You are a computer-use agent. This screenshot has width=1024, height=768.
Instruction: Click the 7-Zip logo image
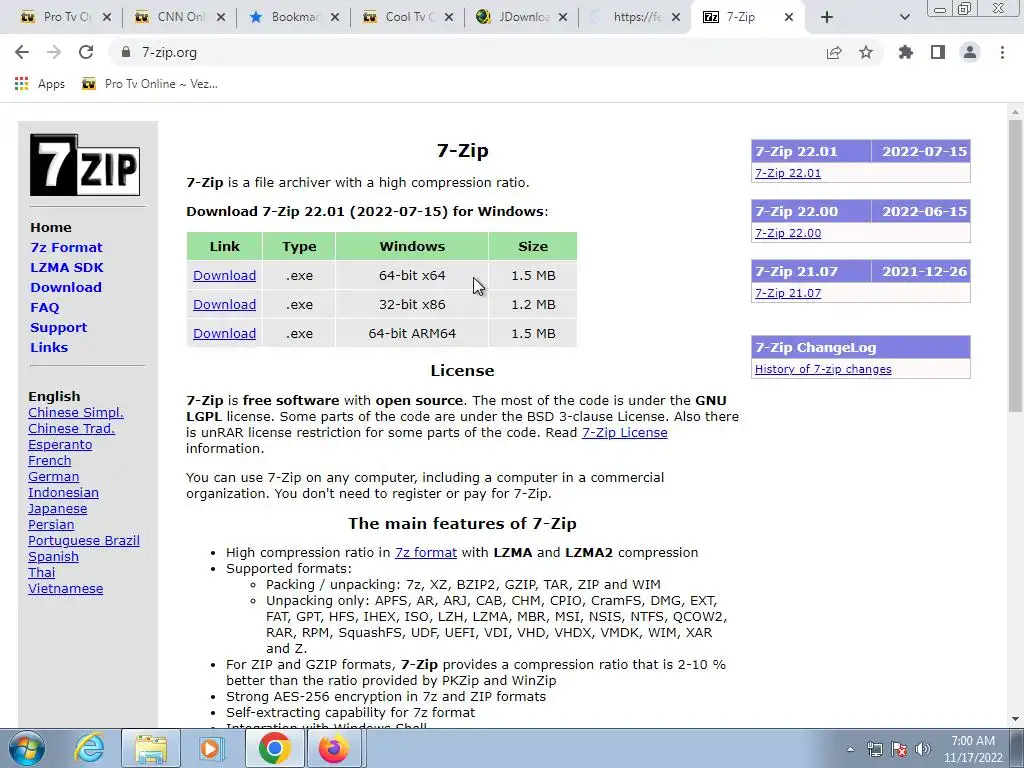(85, 165)
